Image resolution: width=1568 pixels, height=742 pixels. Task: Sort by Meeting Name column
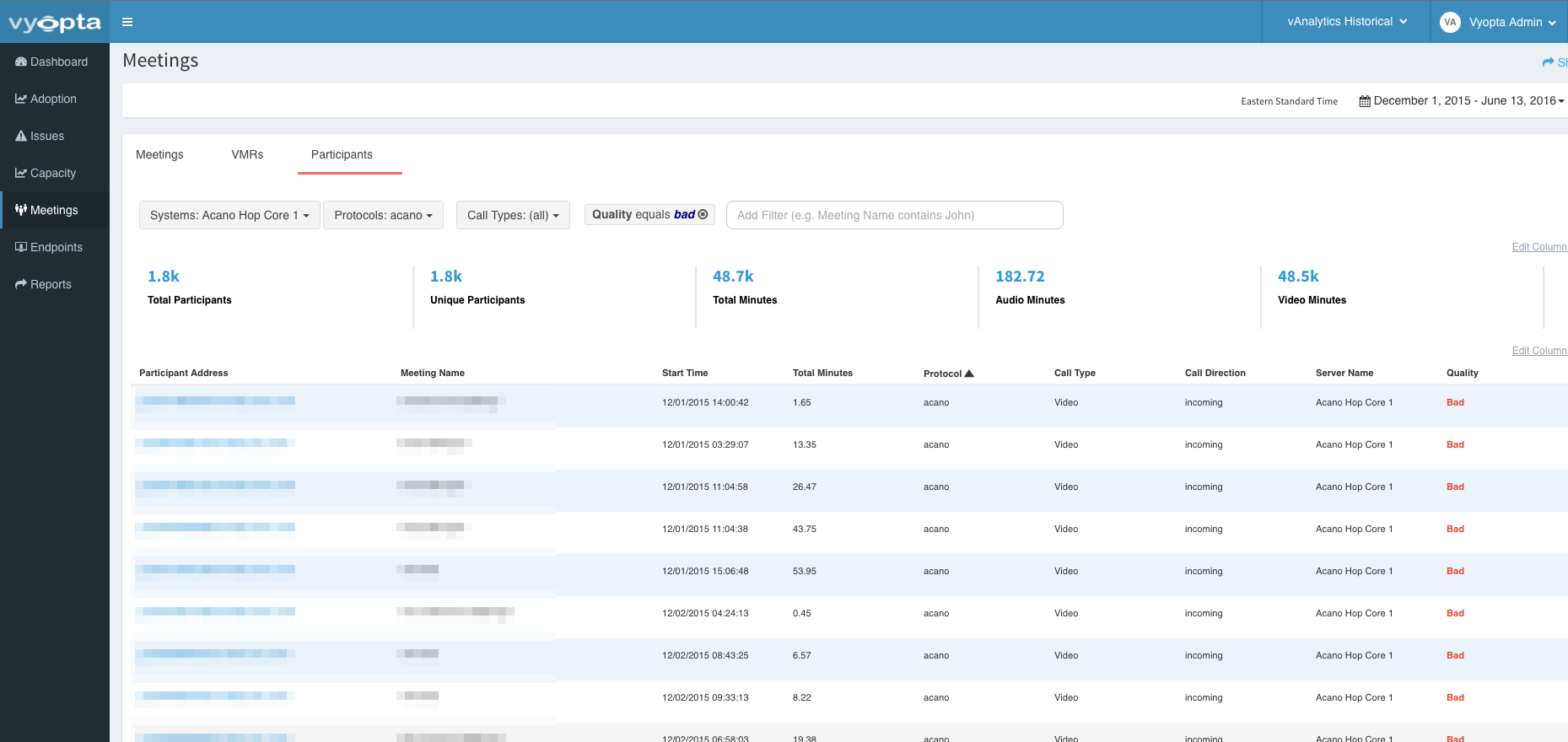coord(433,373)
